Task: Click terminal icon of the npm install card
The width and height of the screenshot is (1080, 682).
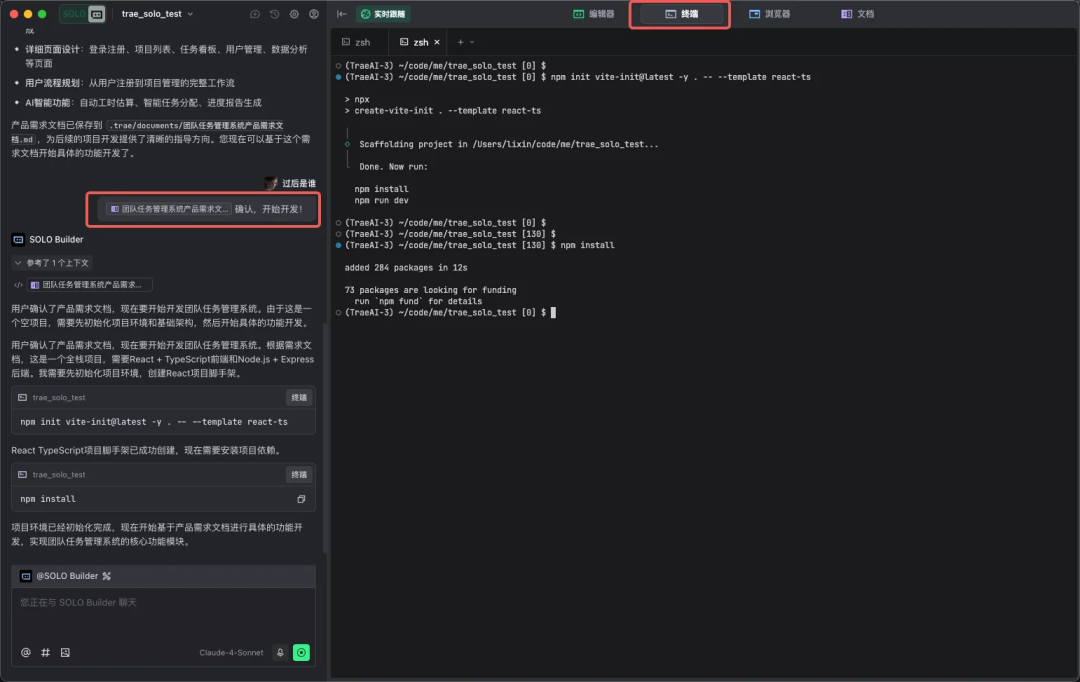Action: coord(22,475)
